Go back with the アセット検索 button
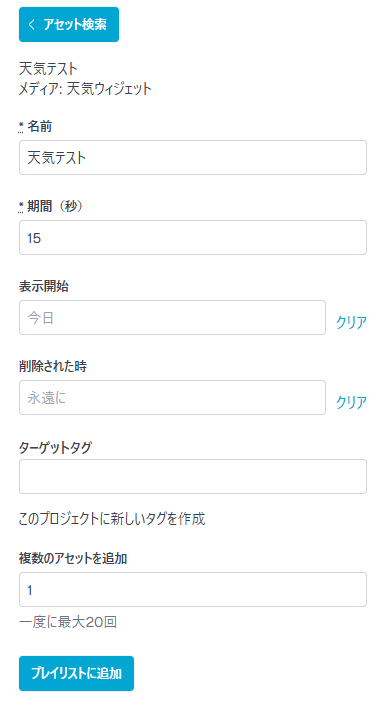The image size is (392, 718). (69, 24)
